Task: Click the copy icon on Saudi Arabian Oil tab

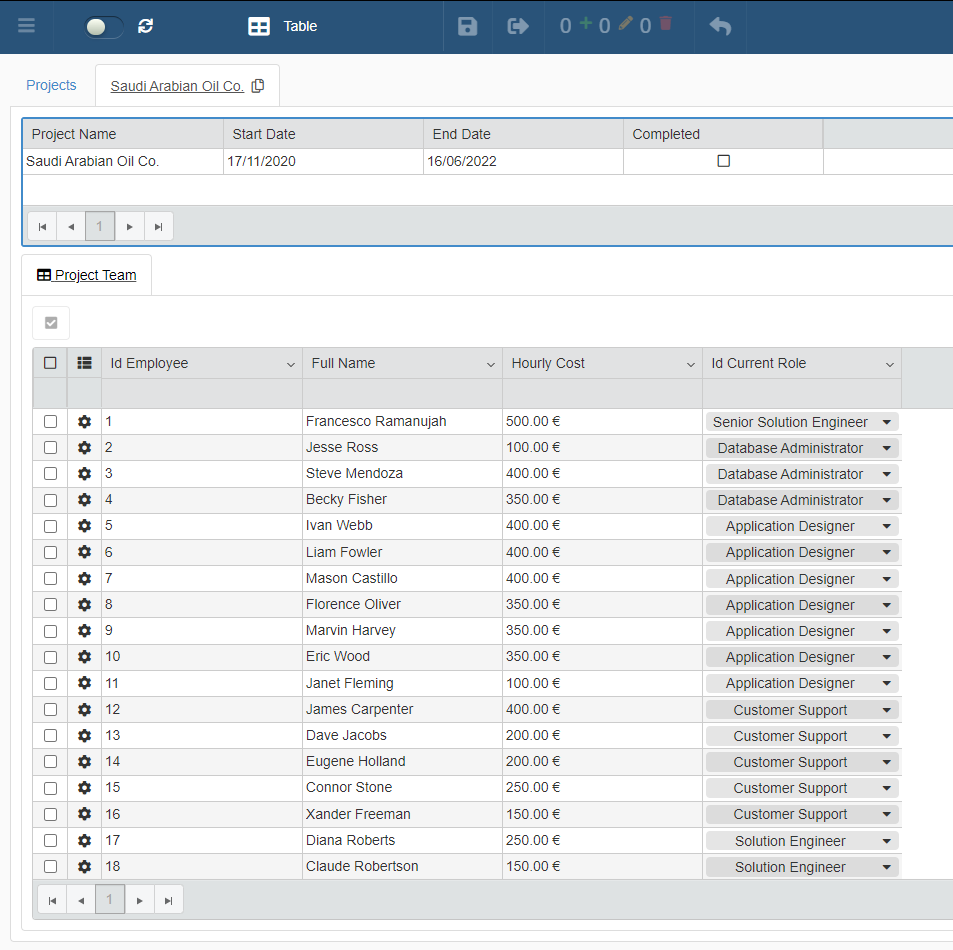Action: pyautogui.click(x=258, y=86)
